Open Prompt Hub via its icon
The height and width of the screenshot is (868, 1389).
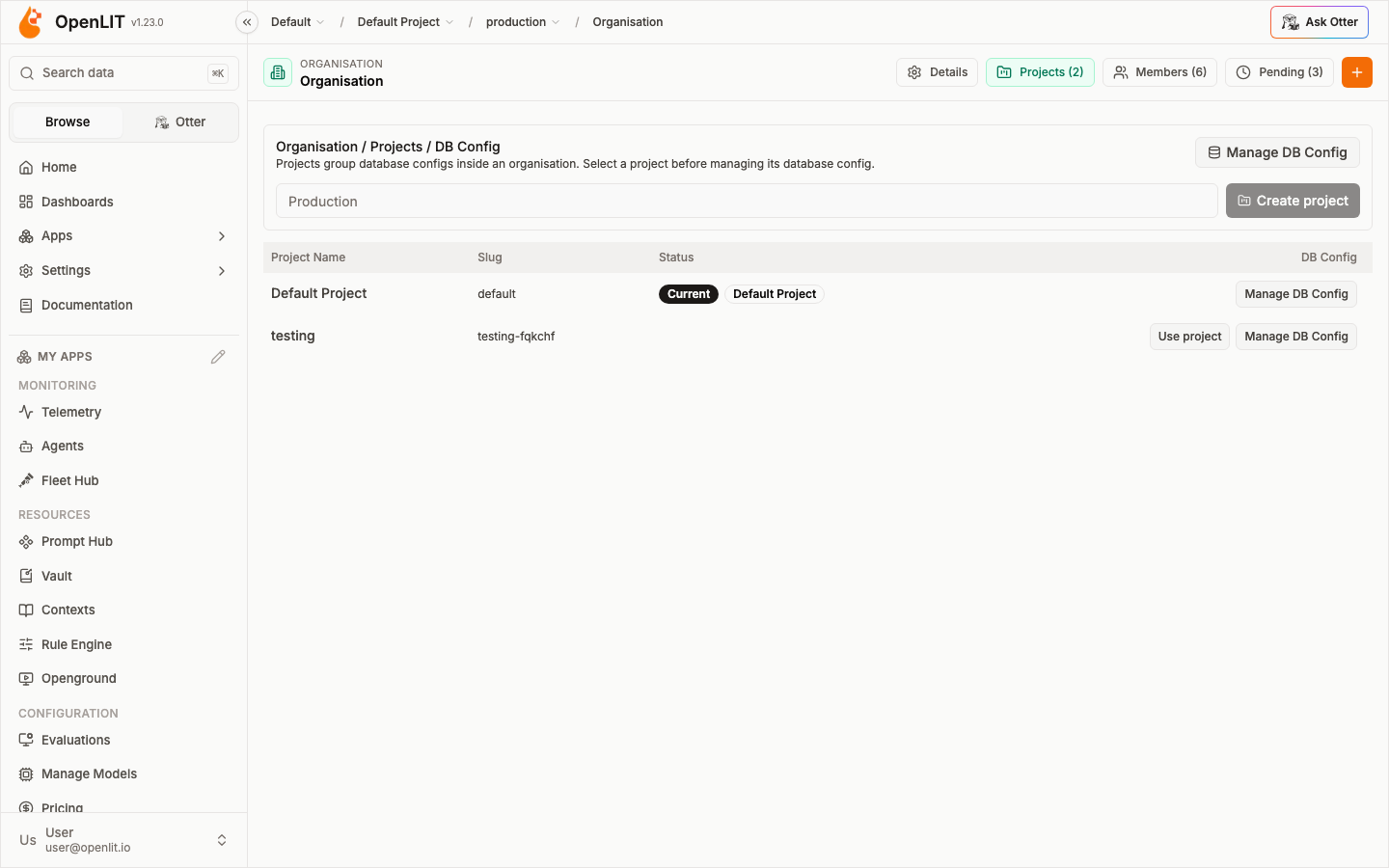26,542
